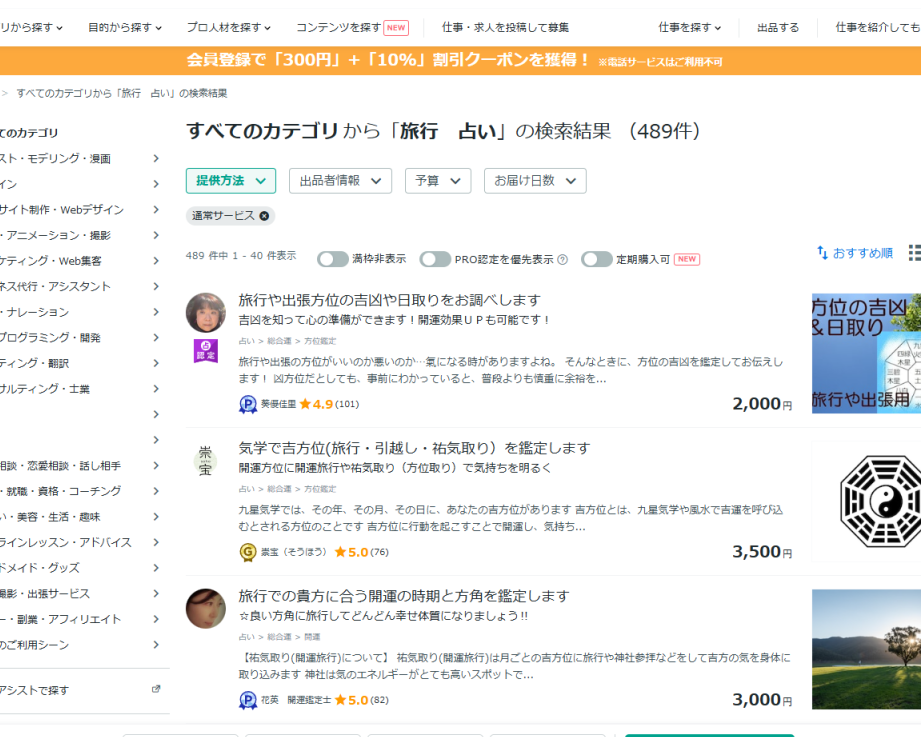Screen dimensions: 921x737
Task: Select 出品する in the top navigation
Action: [x=778, y=27]
